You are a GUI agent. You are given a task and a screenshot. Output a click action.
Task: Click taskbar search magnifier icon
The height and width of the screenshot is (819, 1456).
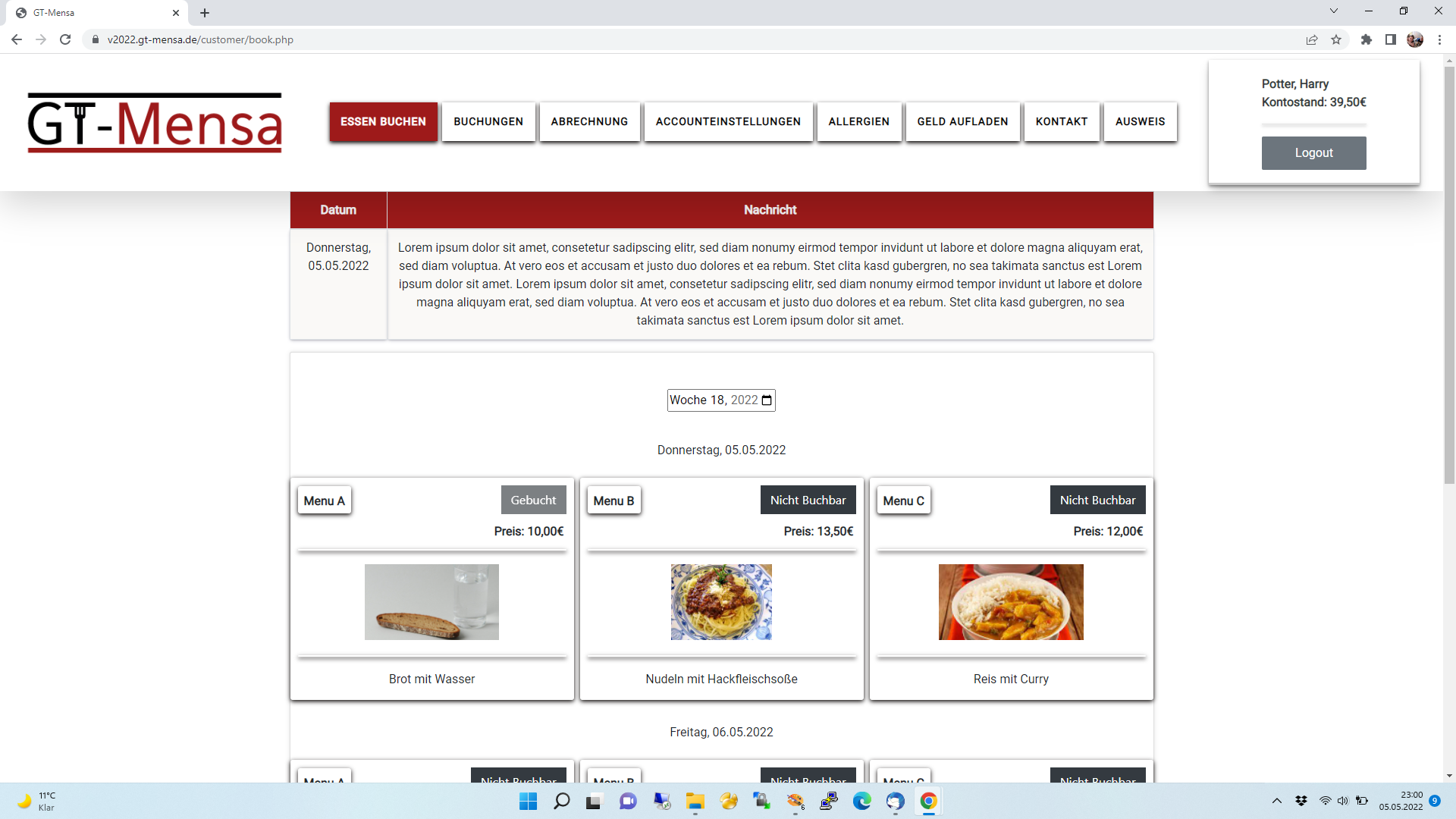point(561,801)
